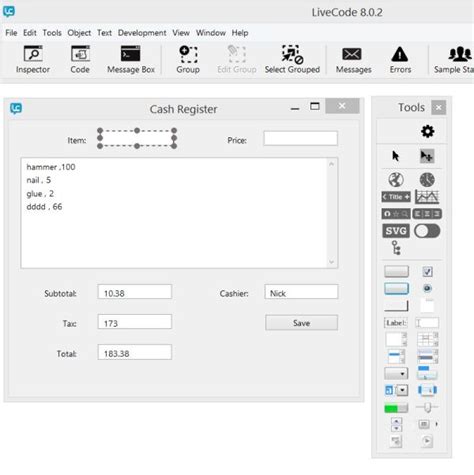The image size is (474, 475).
Task: Click the selected Item field
Action: (137, 138)
